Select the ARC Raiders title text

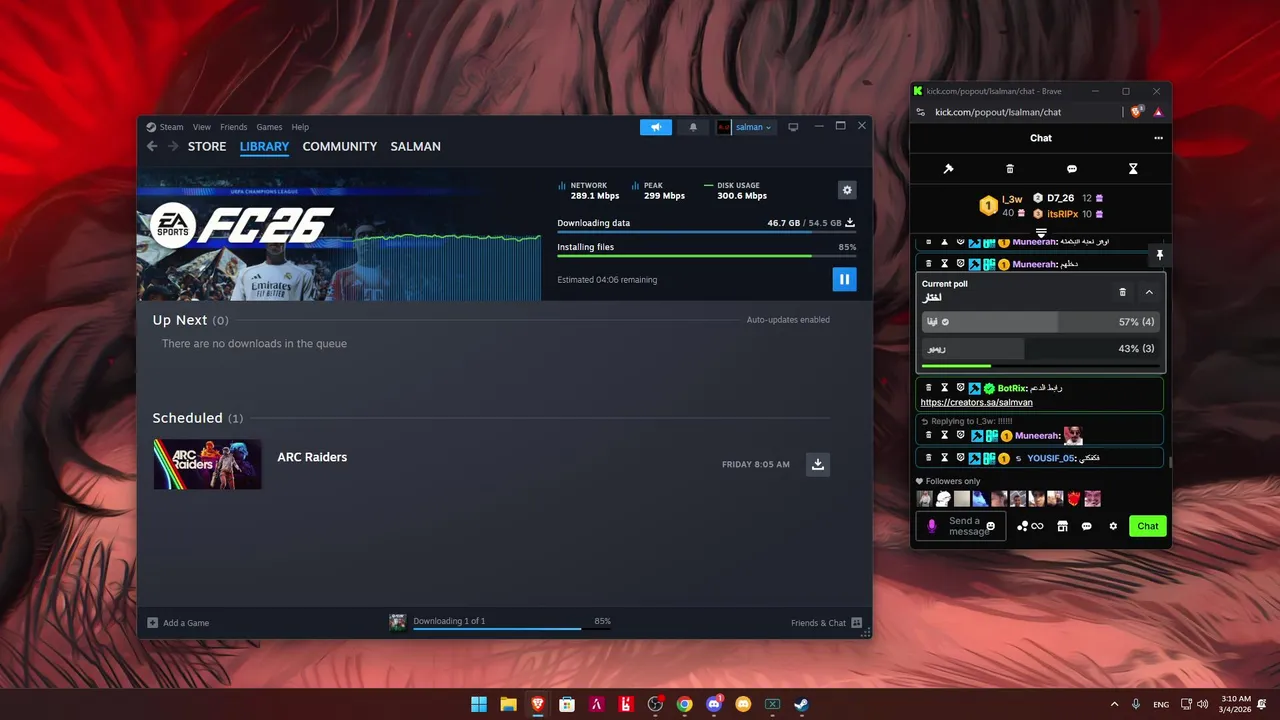(x=312, y=457)
